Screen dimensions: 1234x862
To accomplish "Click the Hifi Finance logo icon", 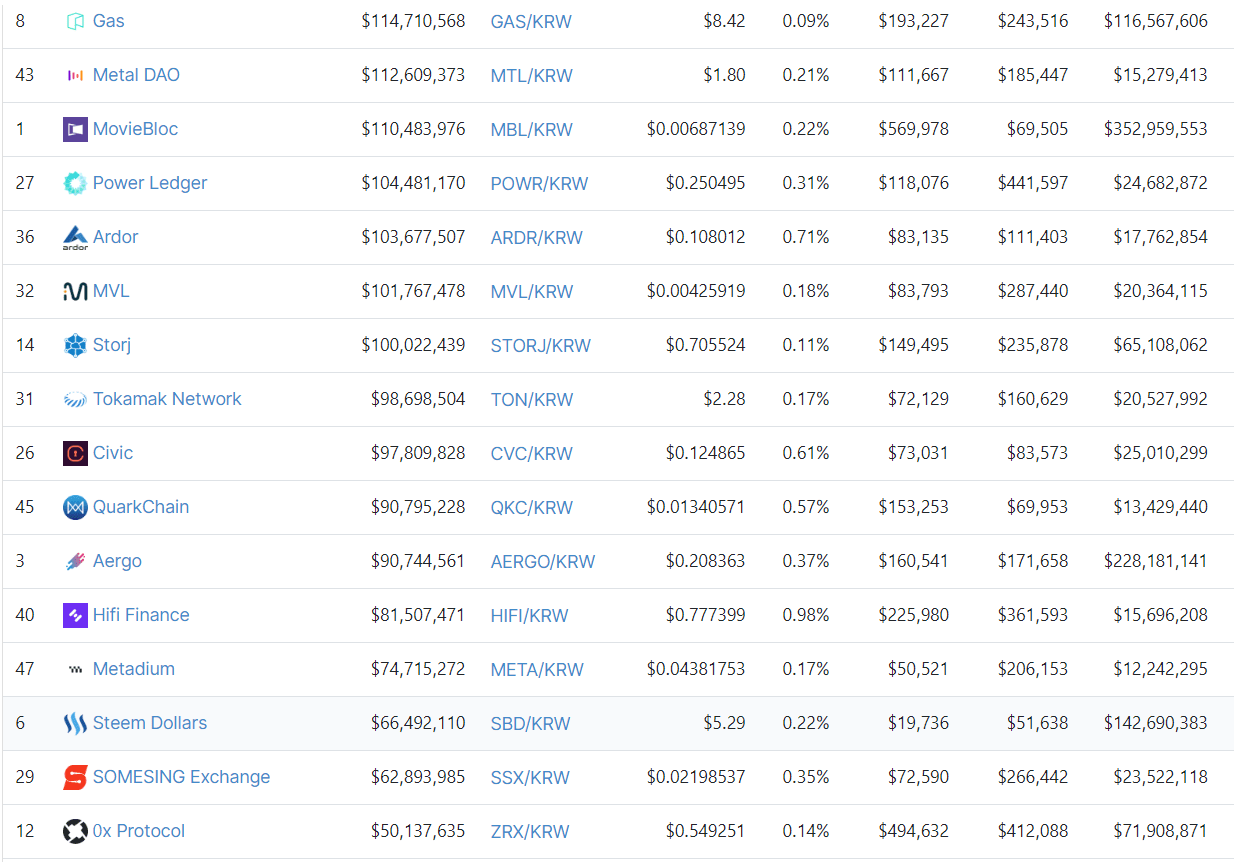I will coord(75,615).
